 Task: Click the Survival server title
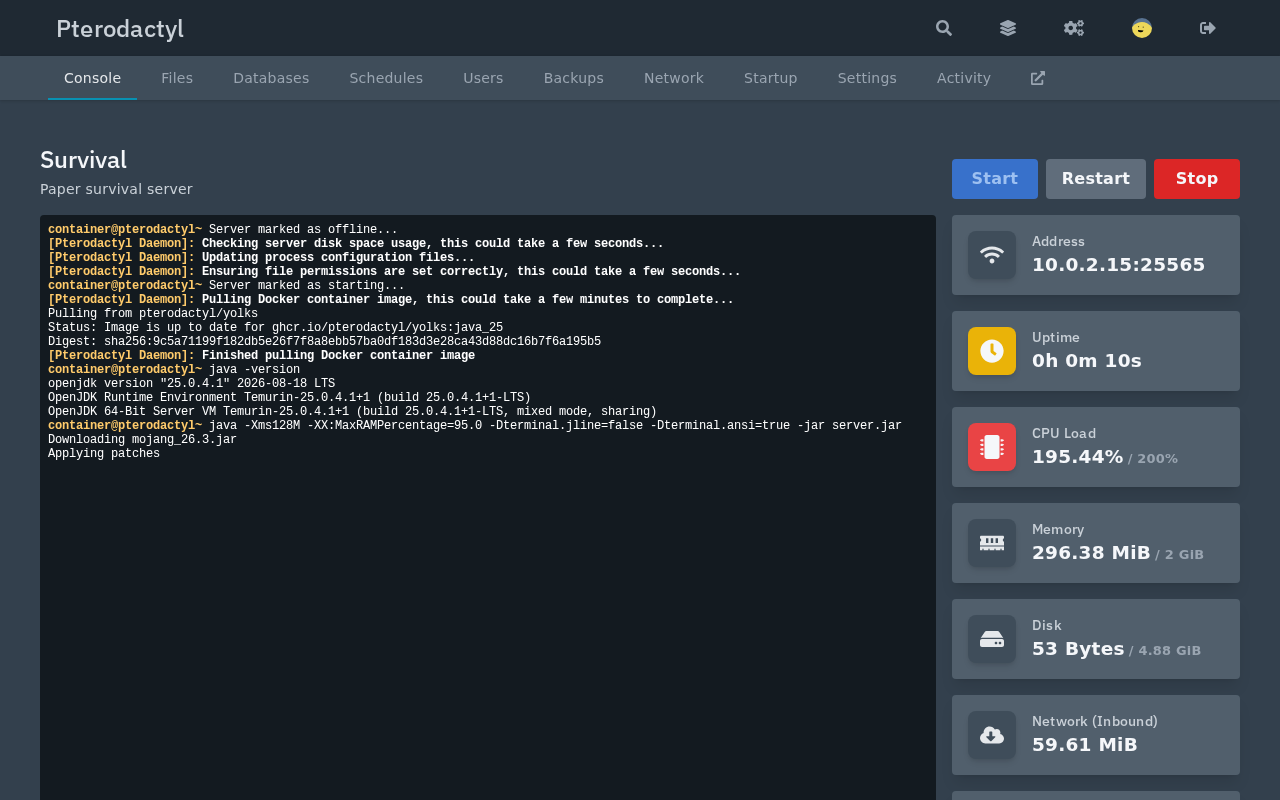(83, 160)
